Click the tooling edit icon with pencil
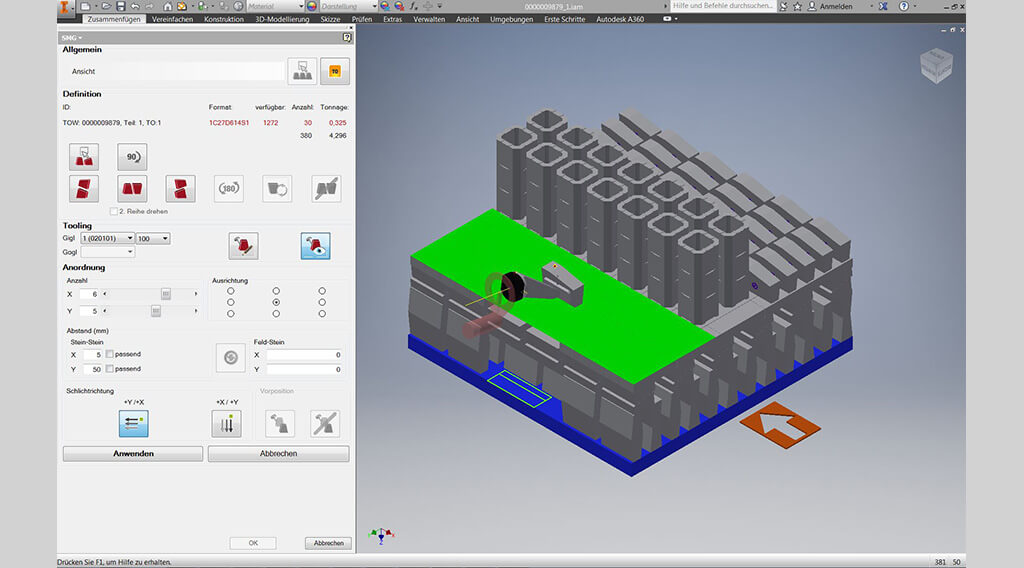The image size is (1024, 568). point(243,246)
